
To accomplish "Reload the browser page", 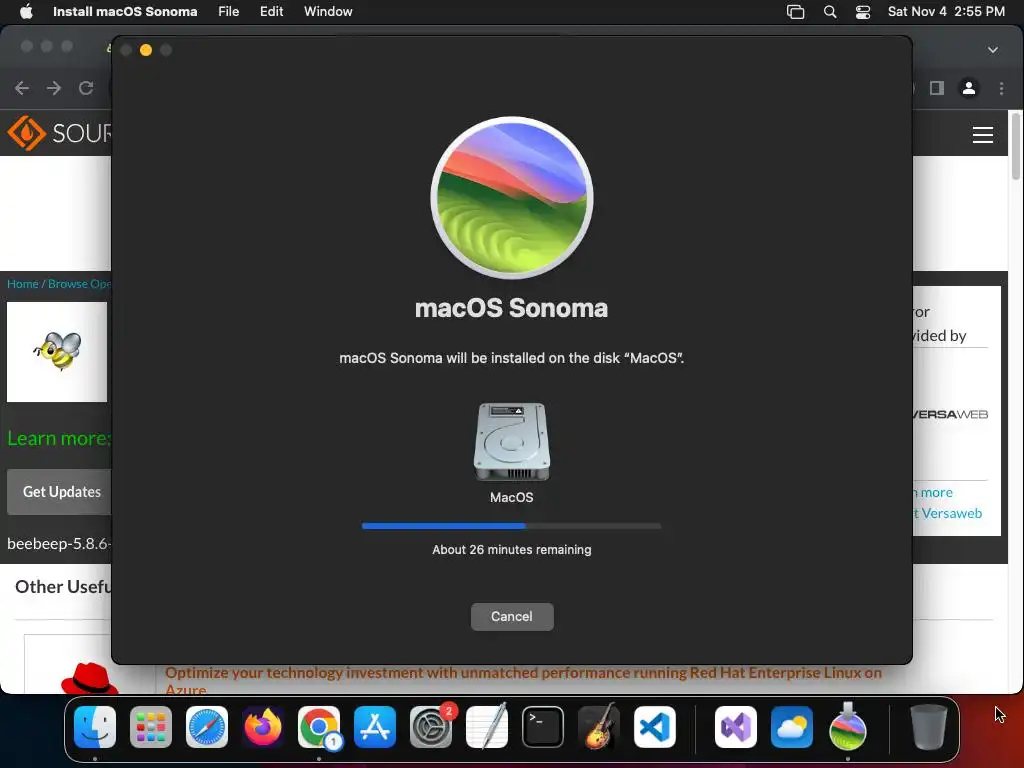I will pos(86,88).
